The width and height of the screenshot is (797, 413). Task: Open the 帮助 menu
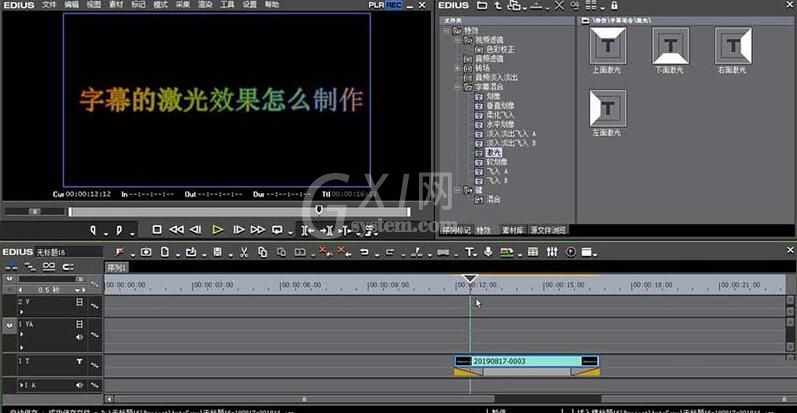[x=272, y=5]
